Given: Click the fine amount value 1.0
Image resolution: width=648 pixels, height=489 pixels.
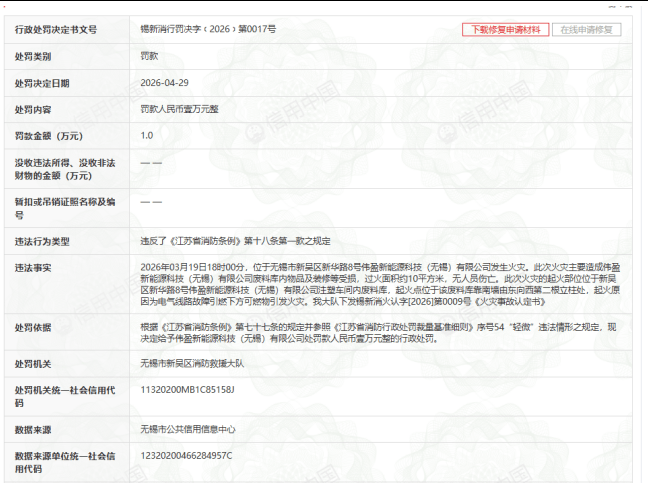Looking at the screenshot, I should [147, 136].
